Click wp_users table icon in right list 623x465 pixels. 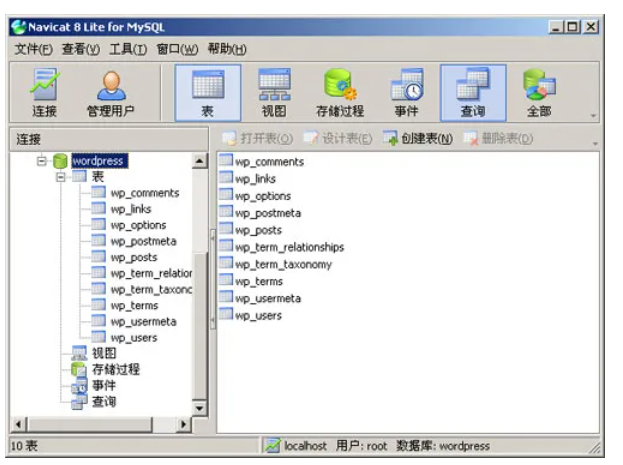[226, 314]
